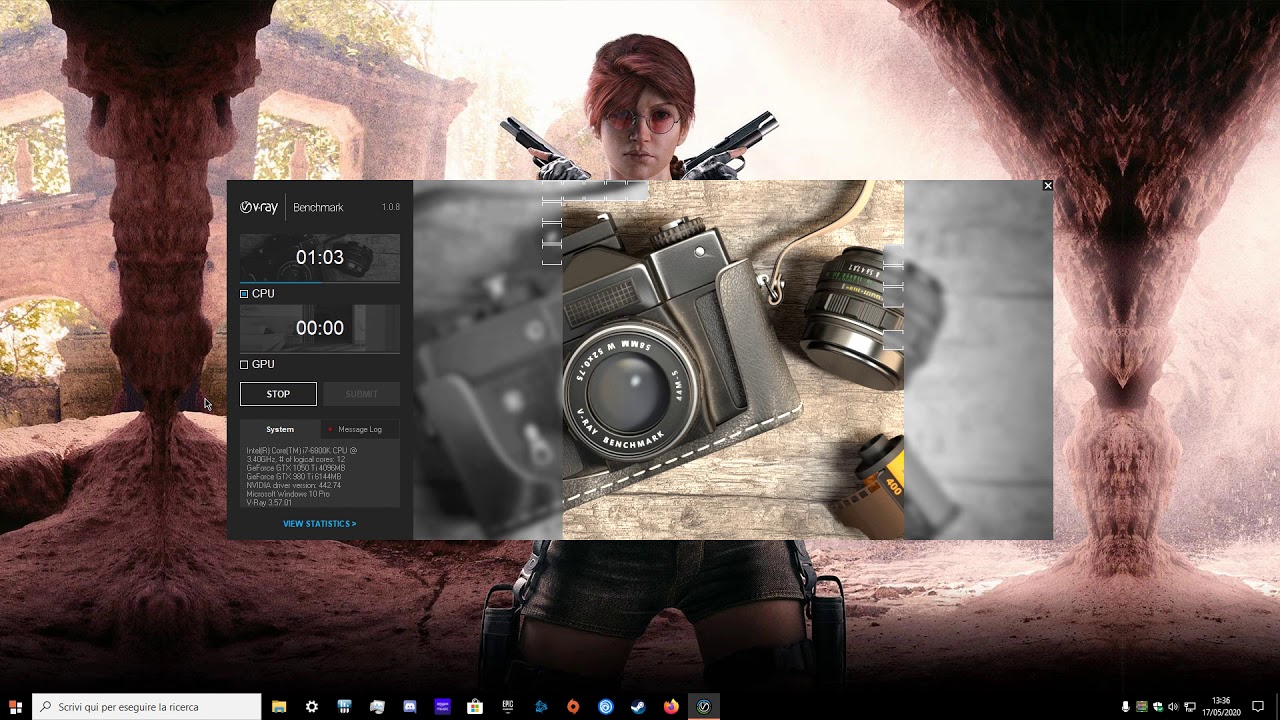Open the blue-white app after Settings
Image resolution: width=1280 pixels, height=720 pixels.
click(344, 707)
